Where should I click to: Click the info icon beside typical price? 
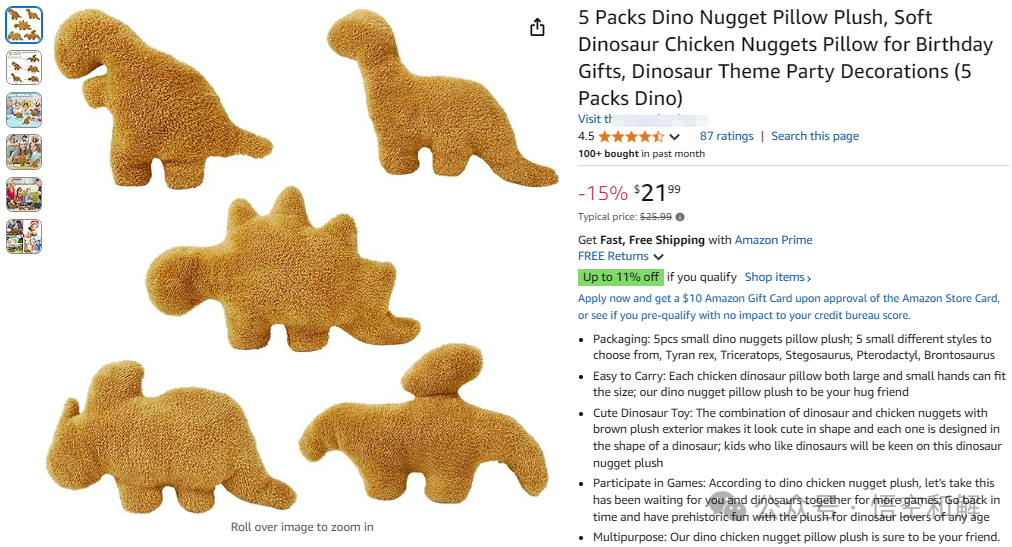coord(680,217)
